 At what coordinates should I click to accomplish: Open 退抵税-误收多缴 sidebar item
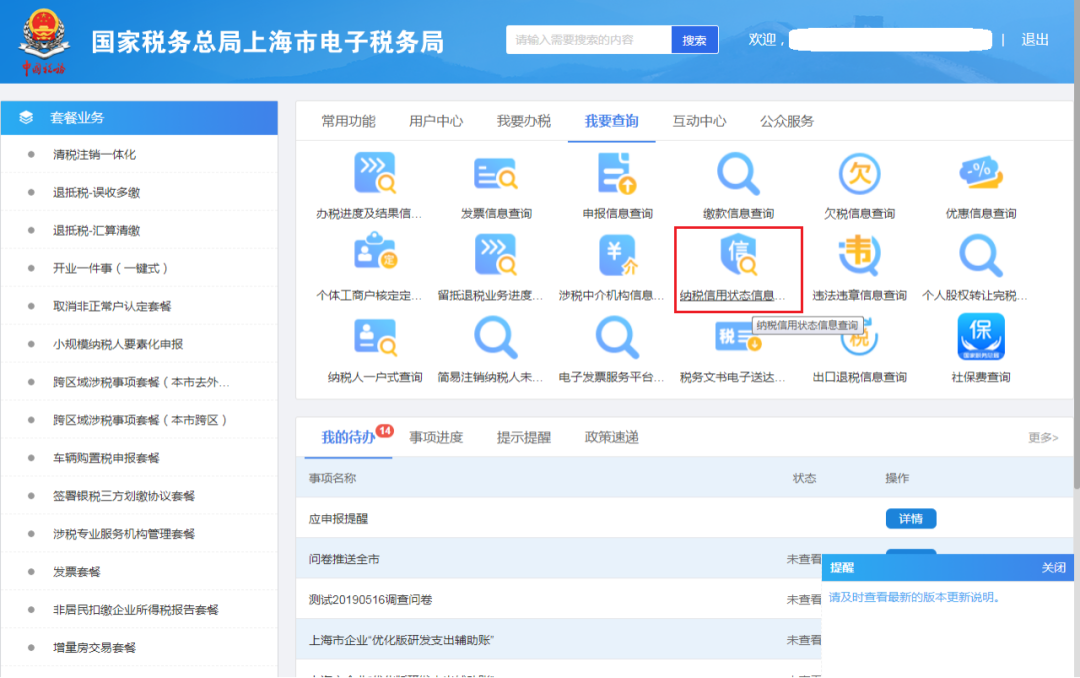point(96,192)
